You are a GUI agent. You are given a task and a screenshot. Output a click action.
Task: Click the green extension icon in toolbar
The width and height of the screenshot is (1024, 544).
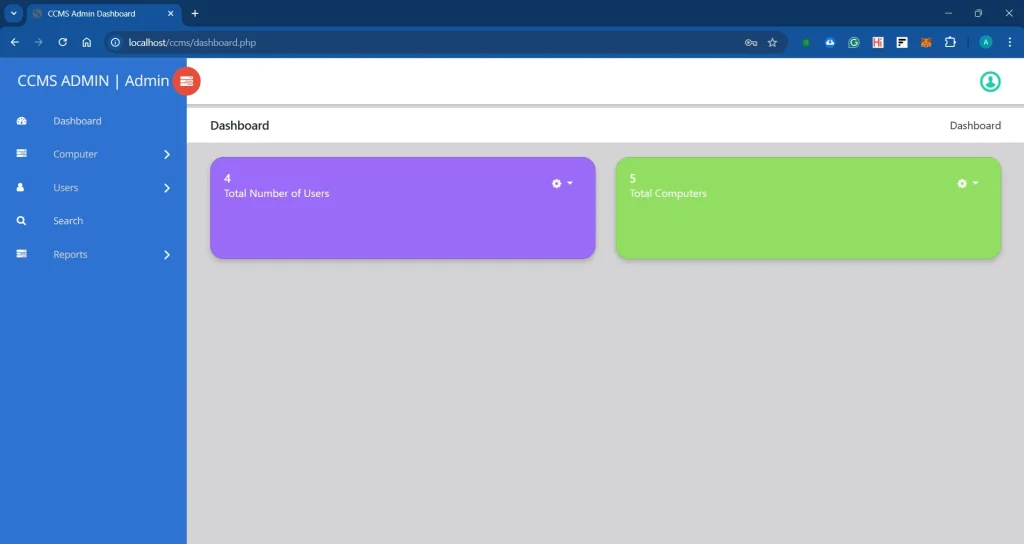pos(806,42)
